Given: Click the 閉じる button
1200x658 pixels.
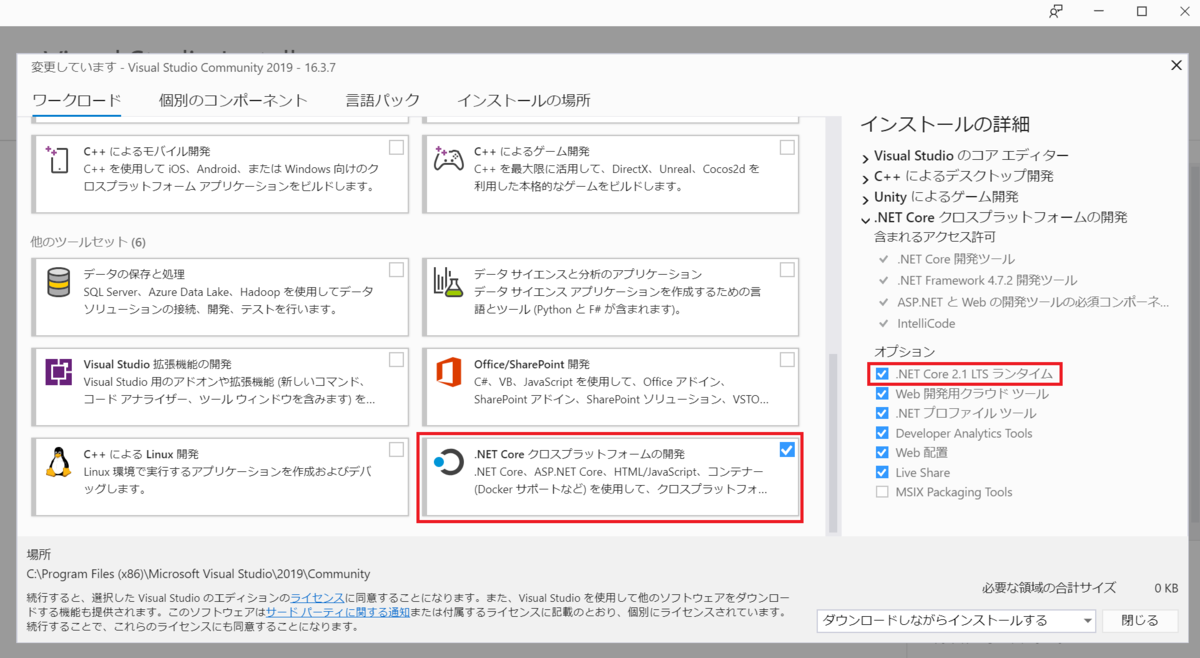Looking at the screenshot, I should pos(1140,620).
